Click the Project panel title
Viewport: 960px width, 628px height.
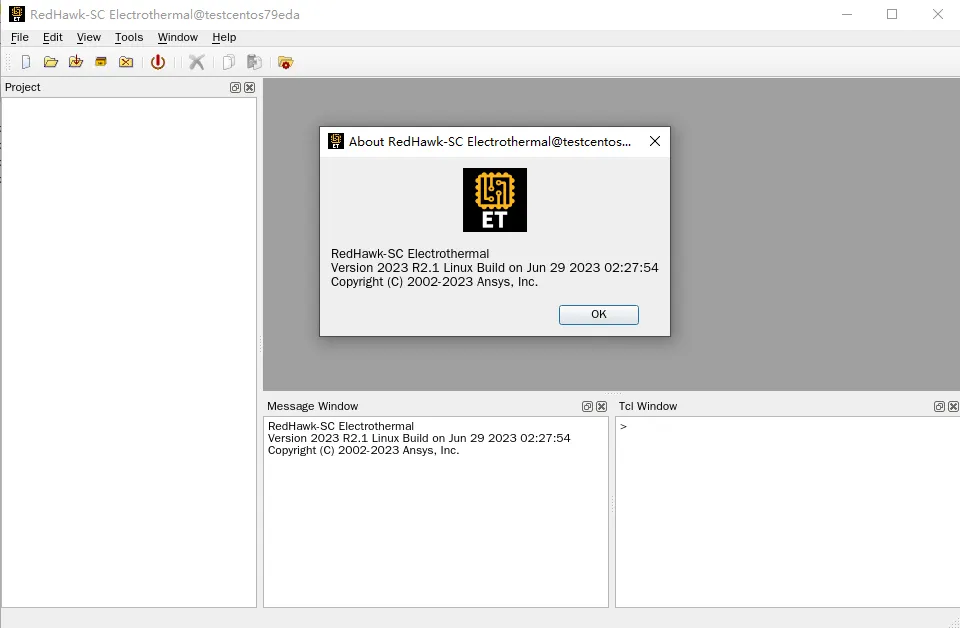coord(23,88)
